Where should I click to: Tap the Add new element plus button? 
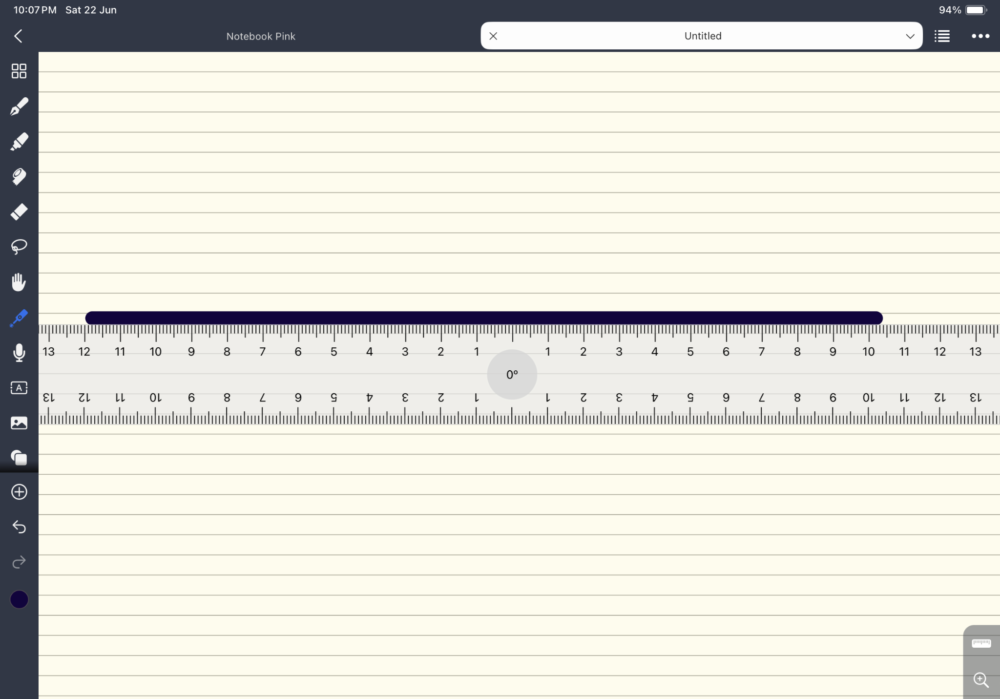[x=18, y=491]
